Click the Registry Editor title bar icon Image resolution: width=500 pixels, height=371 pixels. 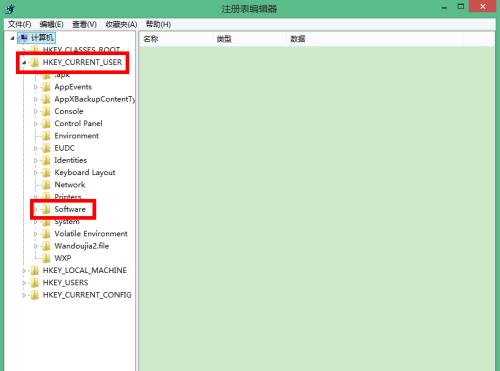pyautogui.click(x=10, y=9)
